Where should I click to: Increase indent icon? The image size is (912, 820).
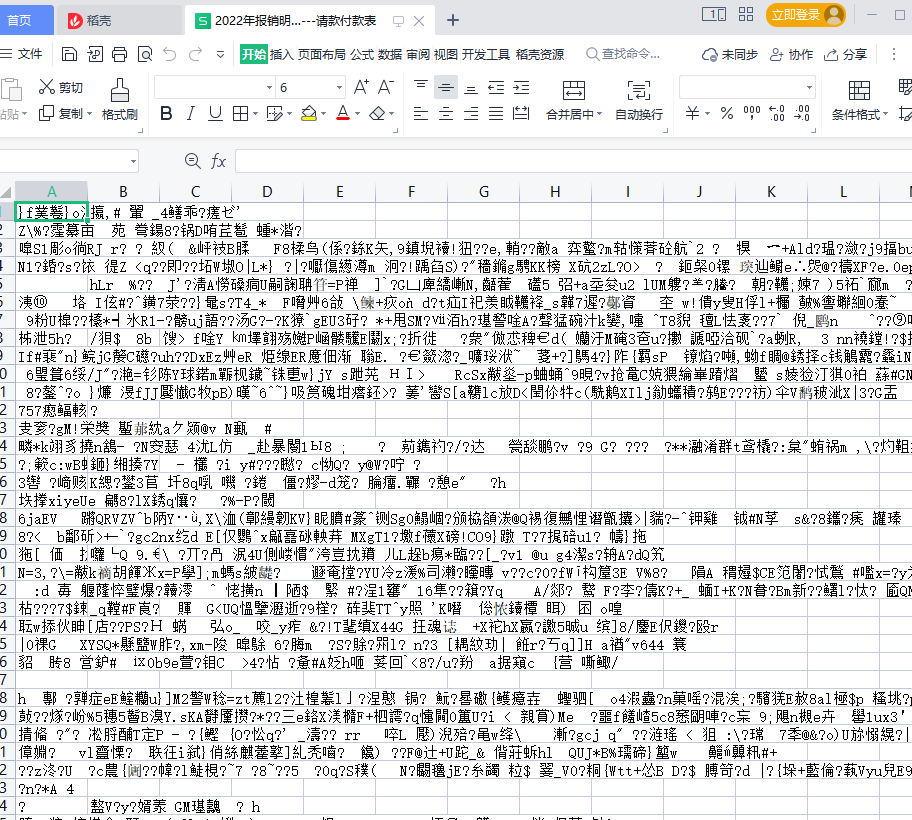coord(521,87)
